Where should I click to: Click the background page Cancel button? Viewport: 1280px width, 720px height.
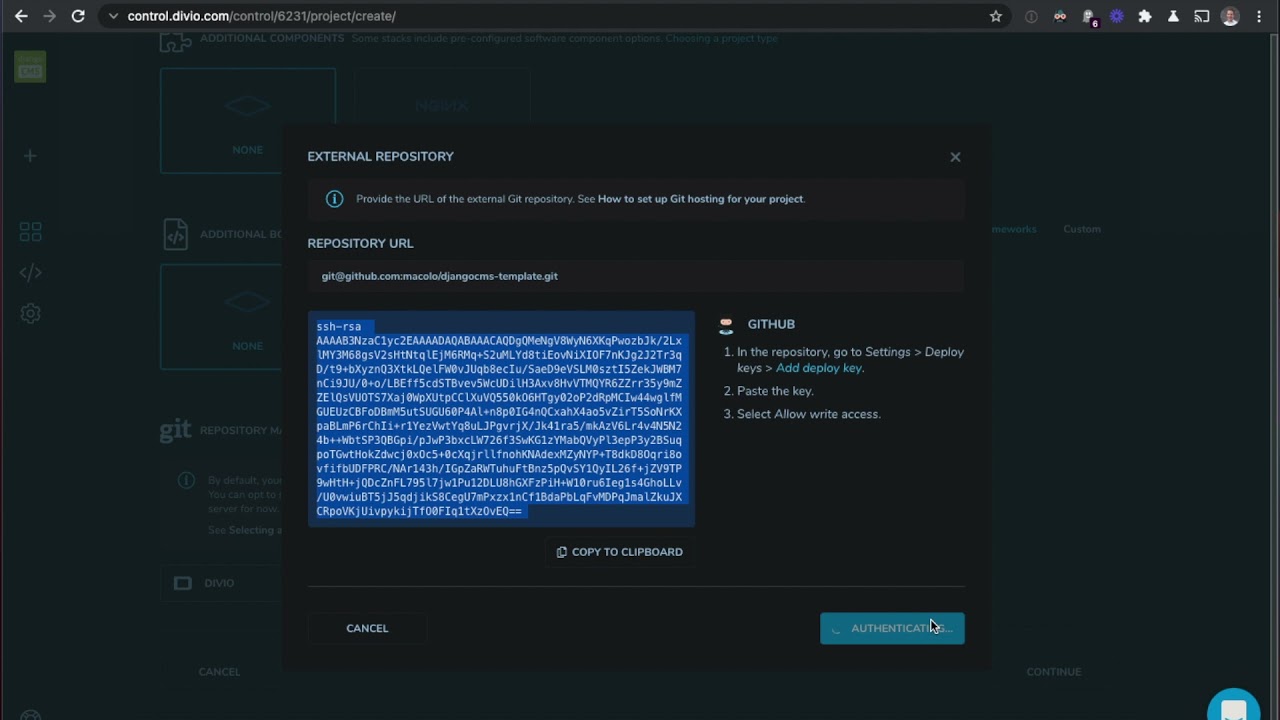click(x=219, y=672)
